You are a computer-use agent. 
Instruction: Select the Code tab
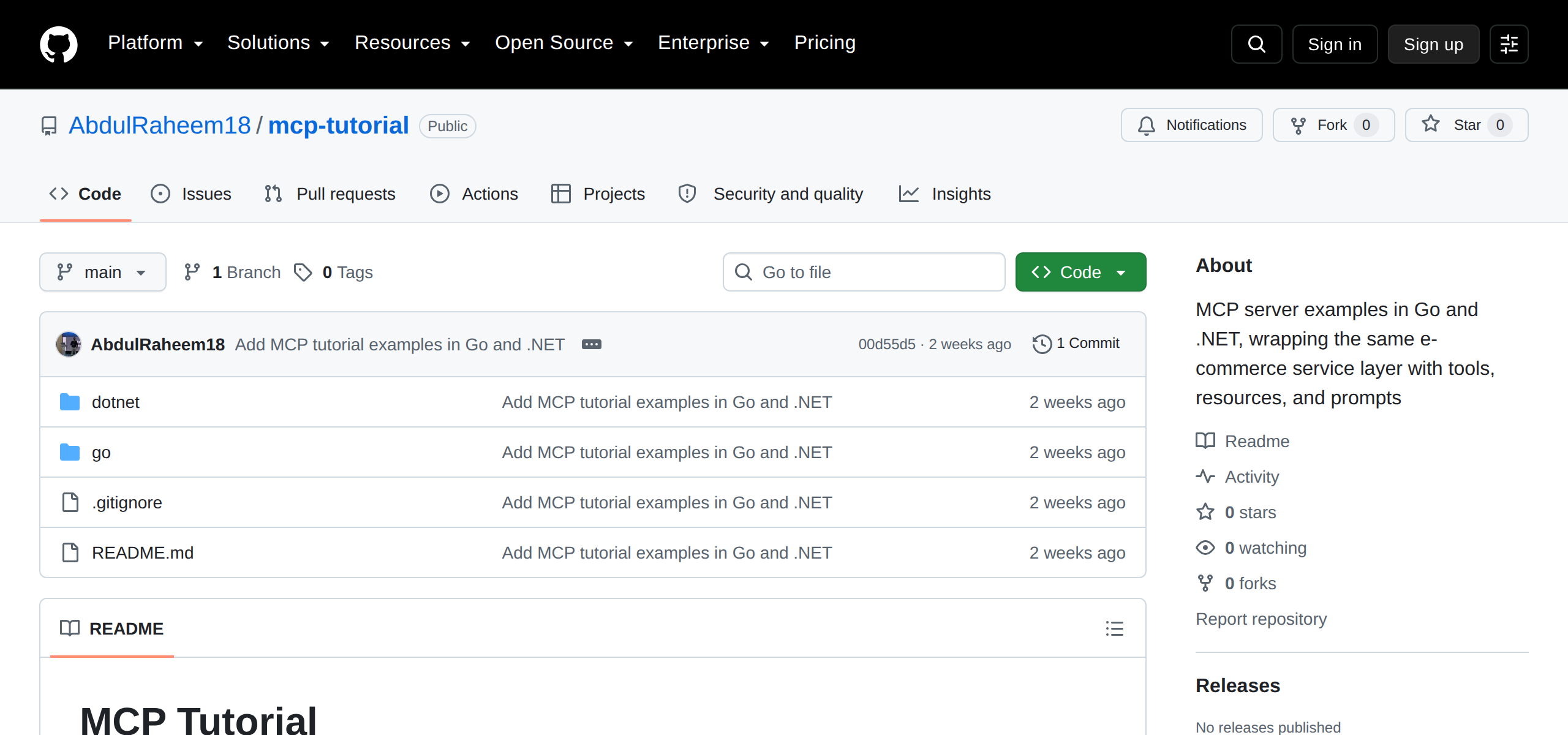coord(85,194)
